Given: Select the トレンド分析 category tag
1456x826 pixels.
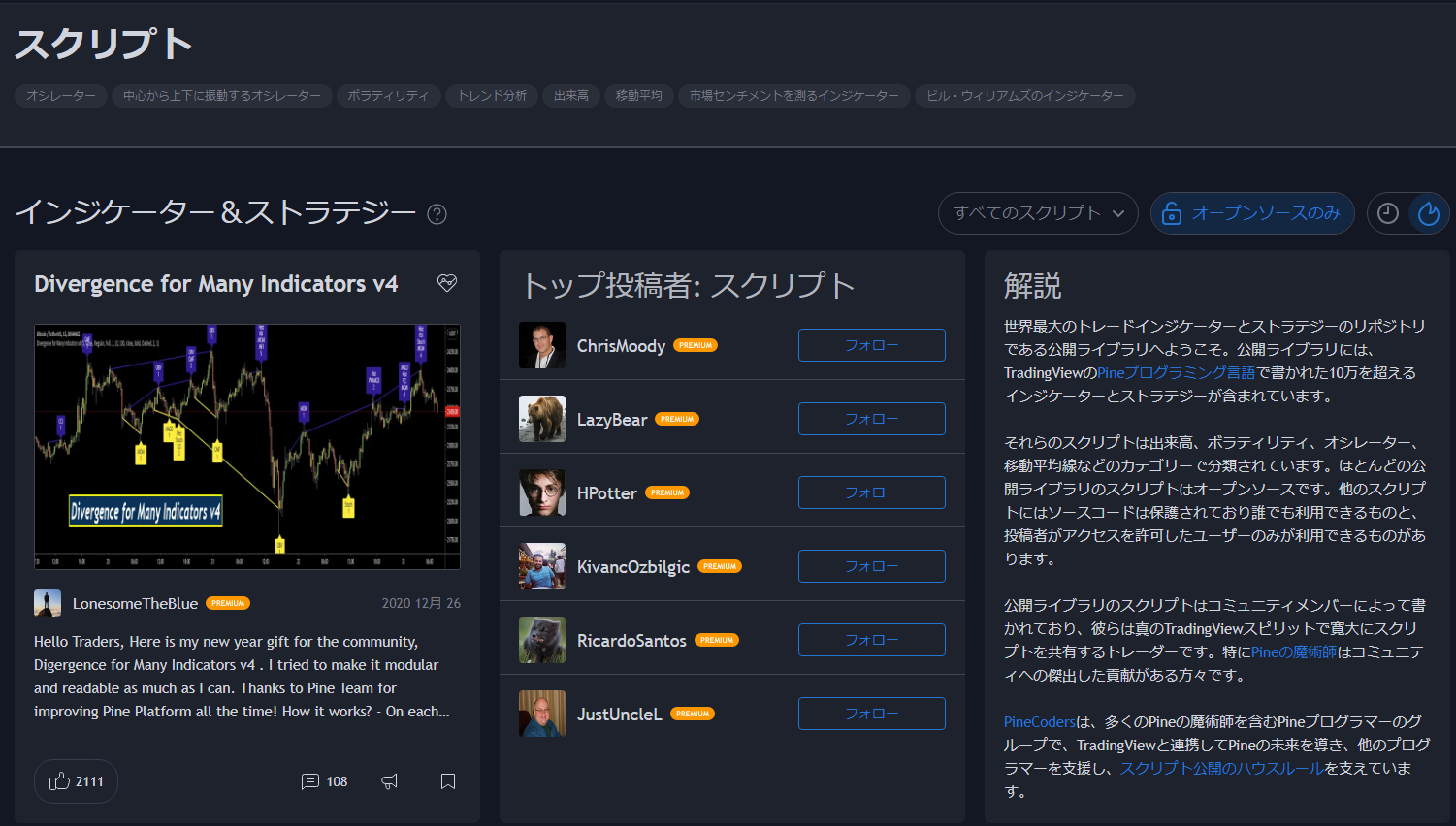Looking at the screenshot, I should tap(492, 96).
